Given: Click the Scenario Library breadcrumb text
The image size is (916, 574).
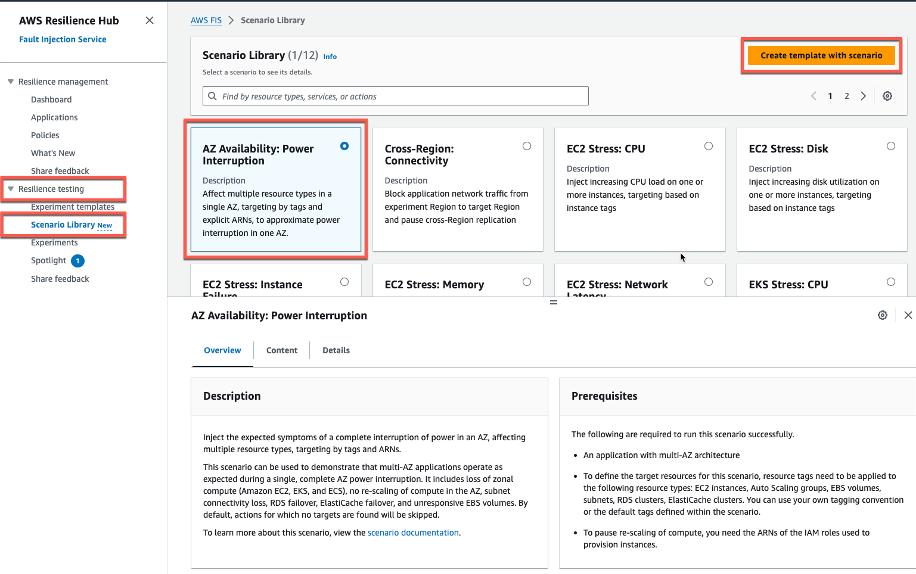Looking at the screenshot, I should [x=273, y=20].
